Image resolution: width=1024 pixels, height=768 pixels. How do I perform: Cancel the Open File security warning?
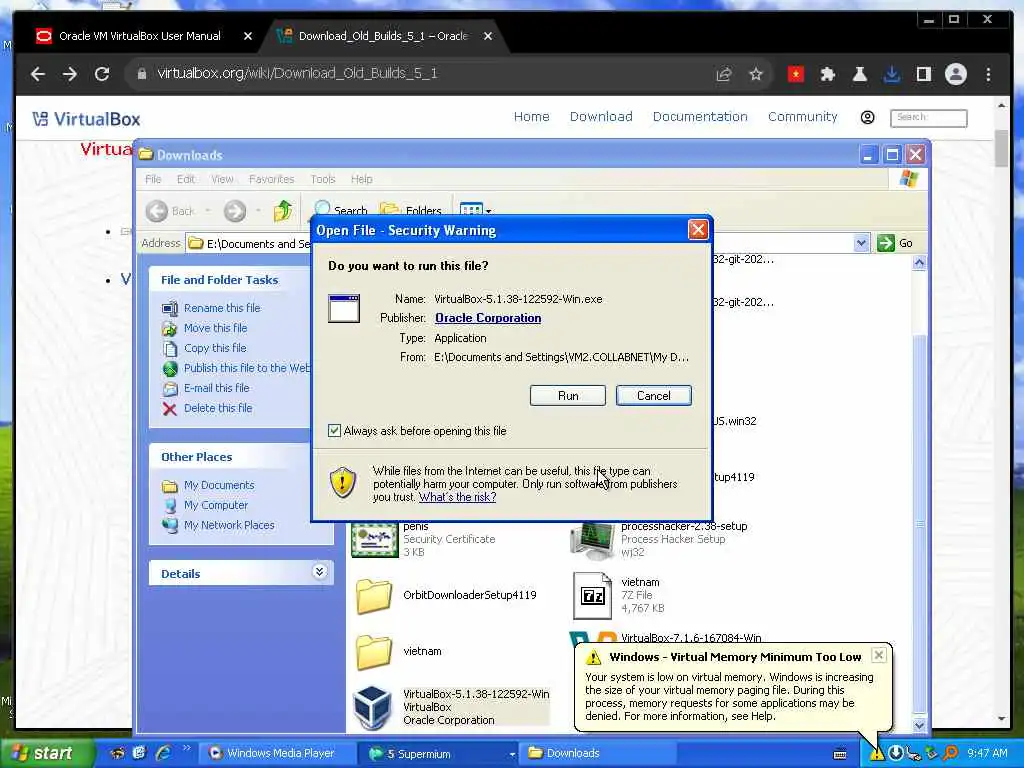coord(653,396)
